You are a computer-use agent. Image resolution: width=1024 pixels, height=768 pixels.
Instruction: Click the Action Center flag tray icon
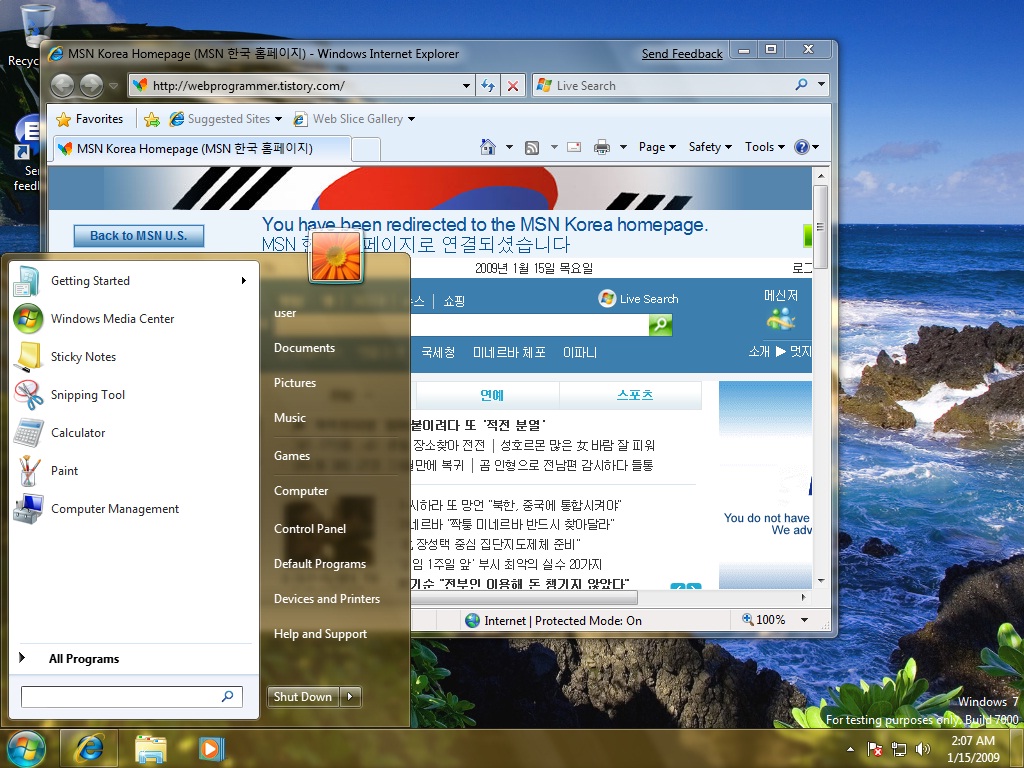click(874, 749)
